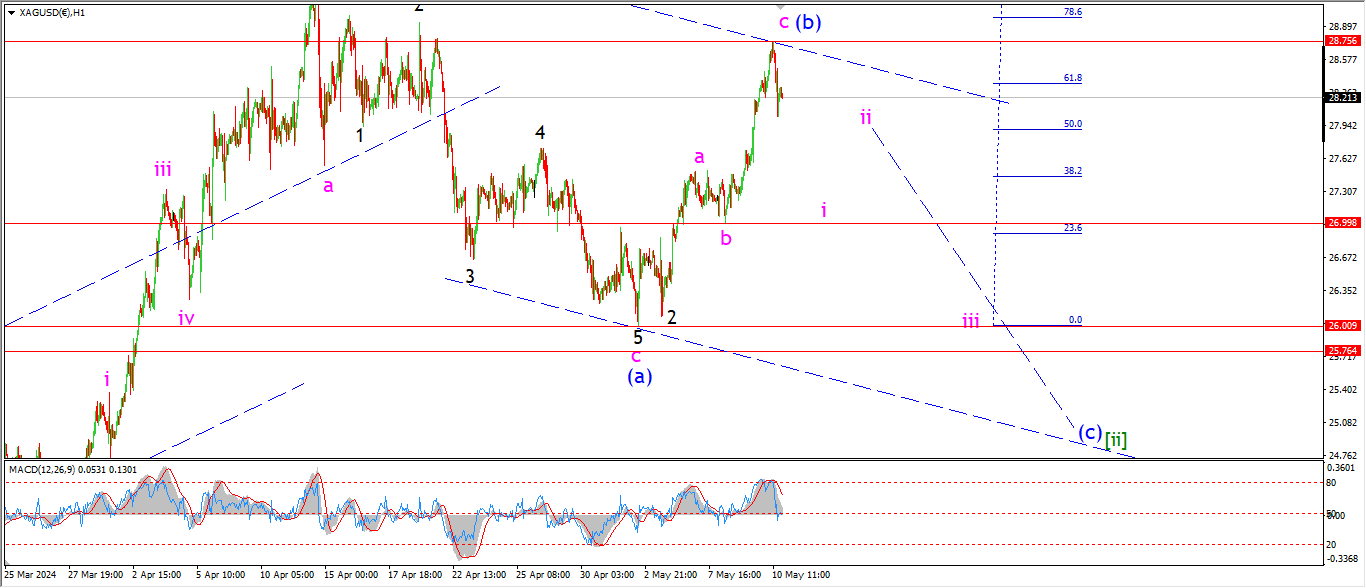The width and height of the screenshot is (1366, 588).
Task: Click the 5 Apr 10:00 time label
Action: pyautogui.click(x=222, y=576)
